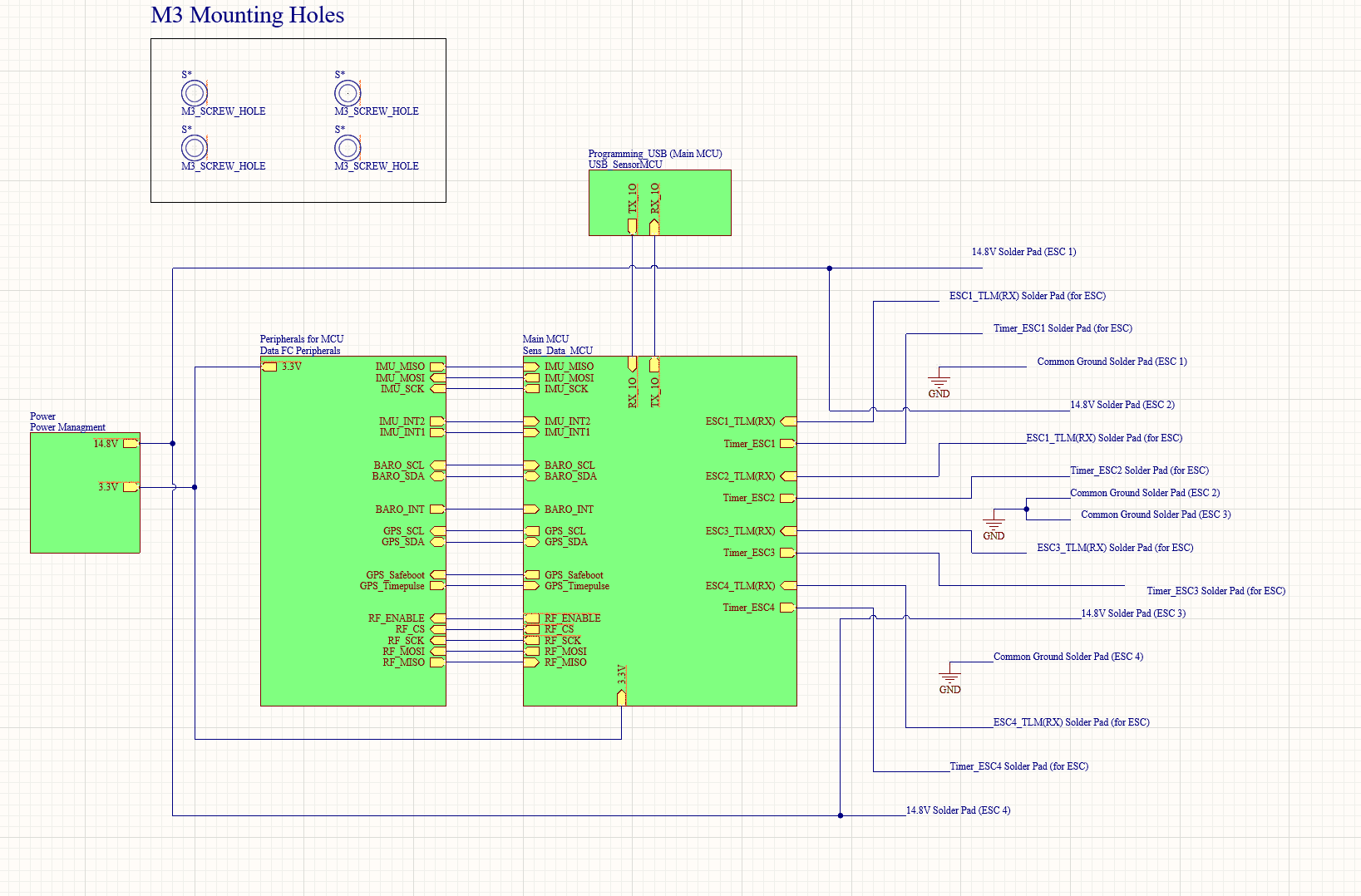Click the BARO_INT pin on Main MCU
The width and height of the screenshot is (1361, 896).
533,509
